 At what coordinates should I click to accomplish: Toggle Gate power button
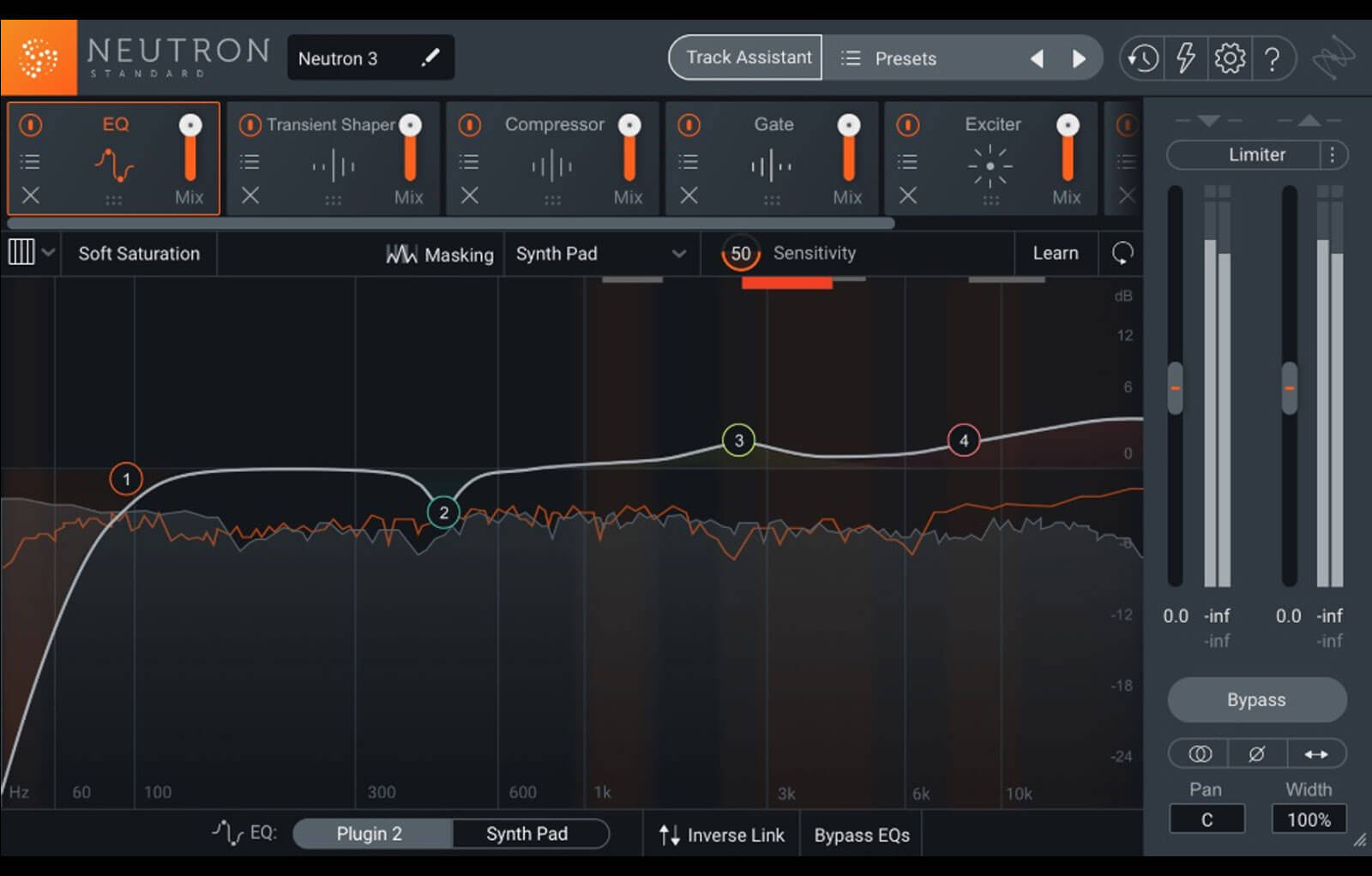[689, 125]
